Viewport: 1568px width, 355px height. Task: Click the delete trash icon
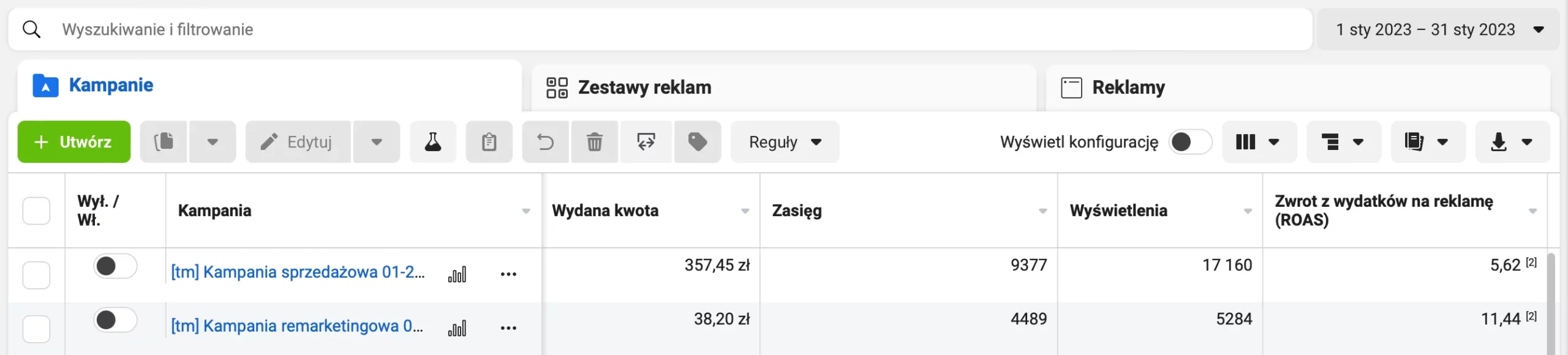[594, 141]
